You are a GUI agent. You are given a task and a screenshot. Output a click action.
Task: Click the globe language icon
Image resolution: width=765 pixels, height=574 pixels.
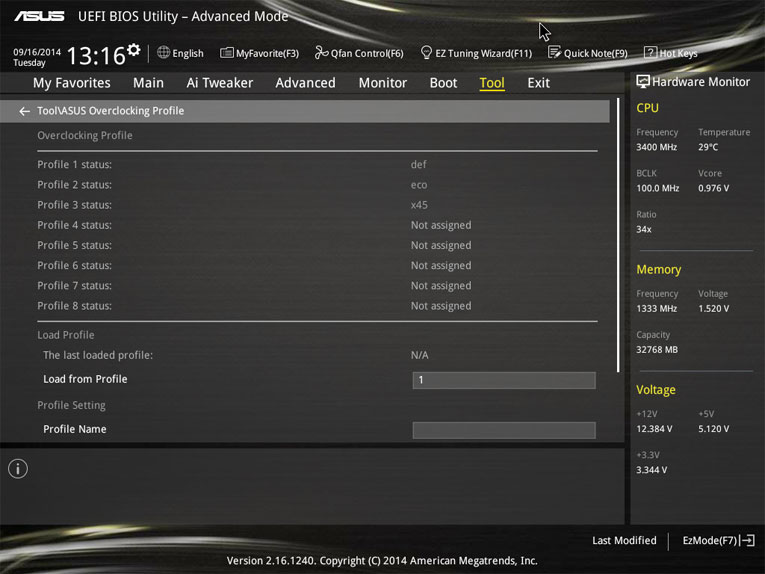coord(163,52)
